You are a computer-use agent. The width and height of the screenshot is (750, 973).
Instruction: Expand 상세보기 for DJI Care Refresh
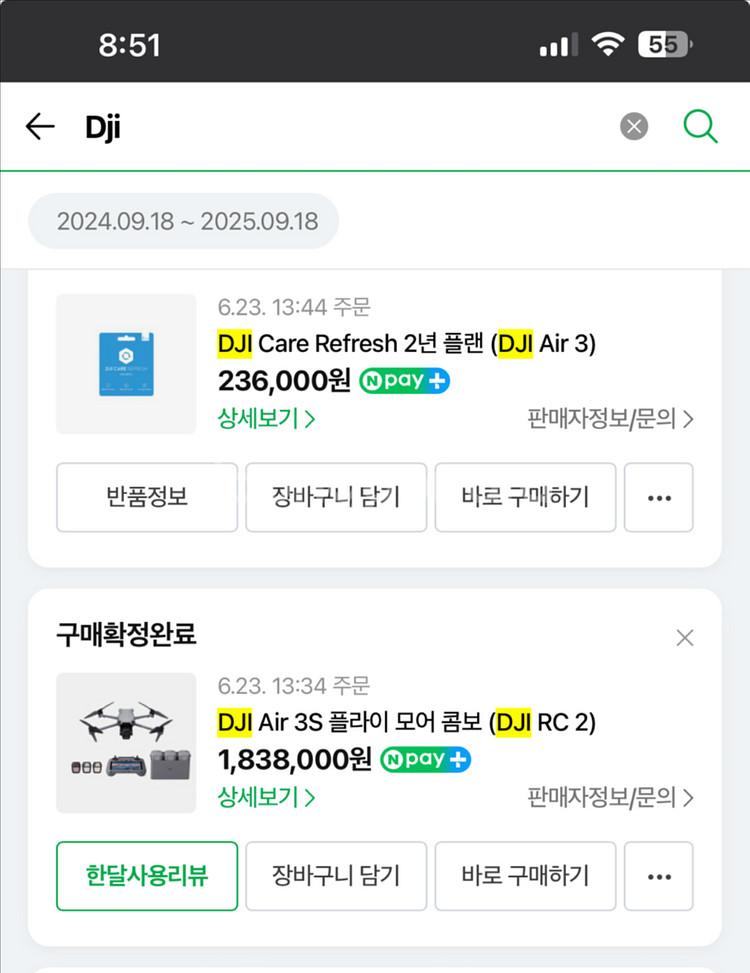coord(267,419)
